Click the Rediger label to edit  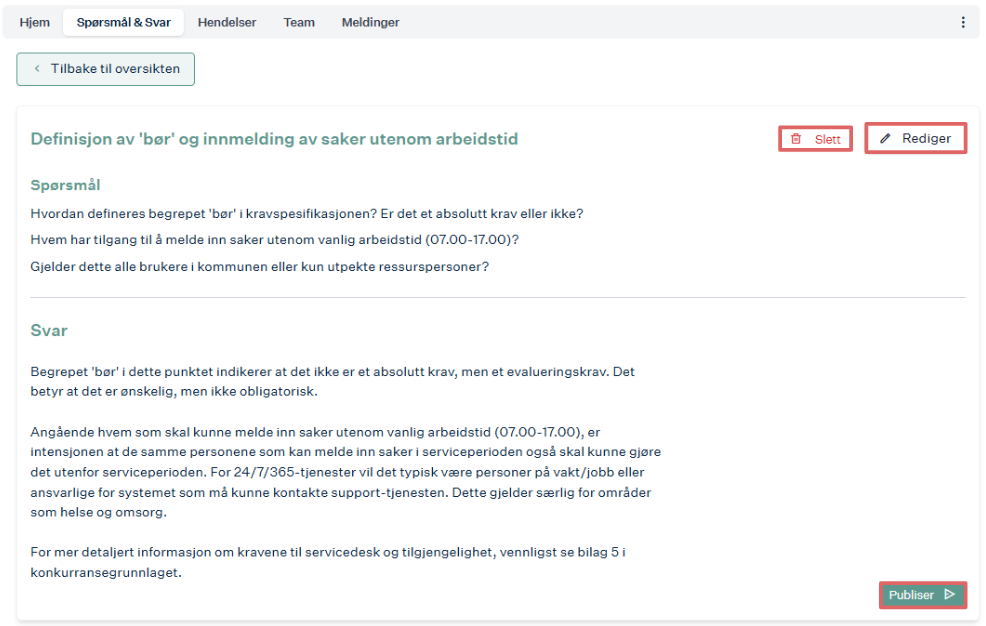(x=926, y=138)
